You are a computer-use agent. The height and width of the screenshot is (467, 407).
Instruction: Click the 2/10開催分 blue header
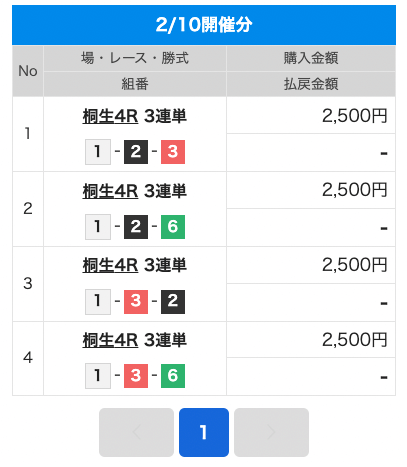[204, 25]
